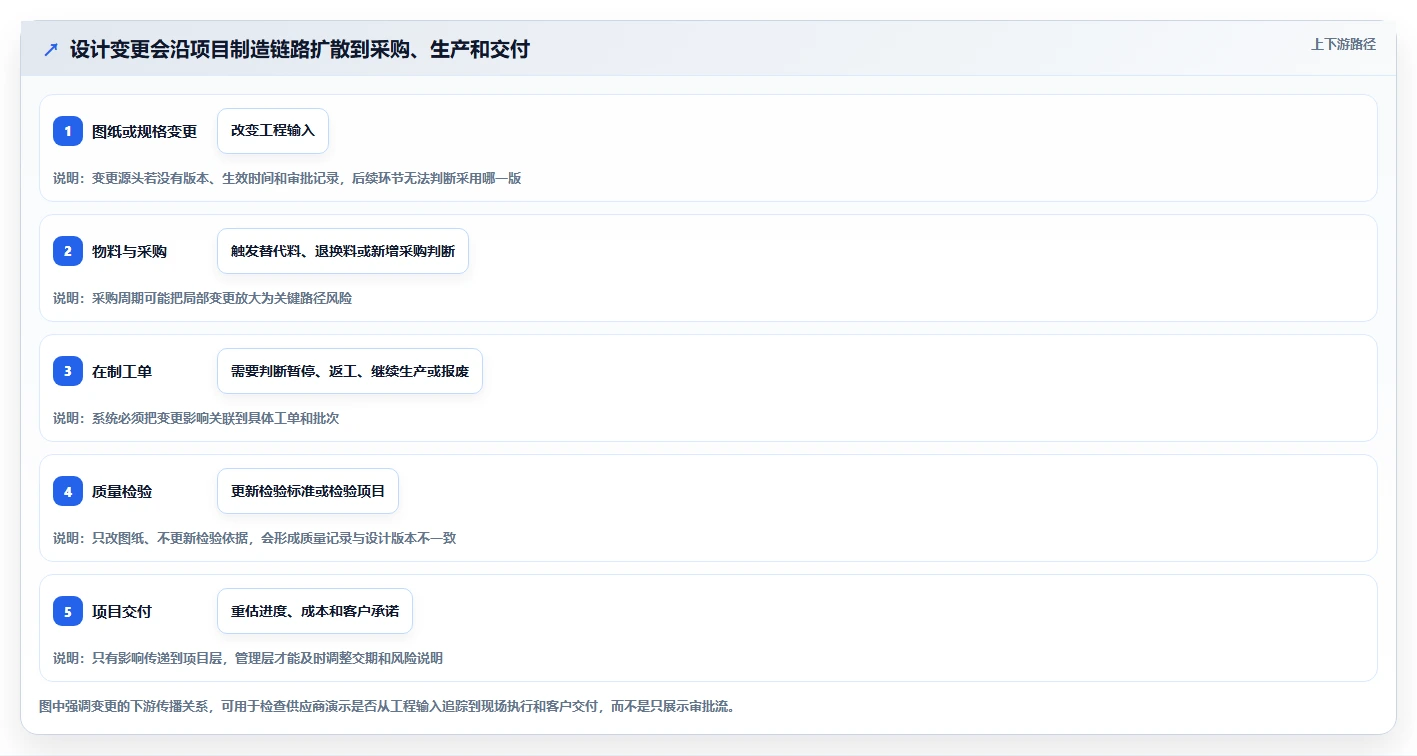
Task: Select the 改变工程输入 chip
Action: [x=273, y=131]
